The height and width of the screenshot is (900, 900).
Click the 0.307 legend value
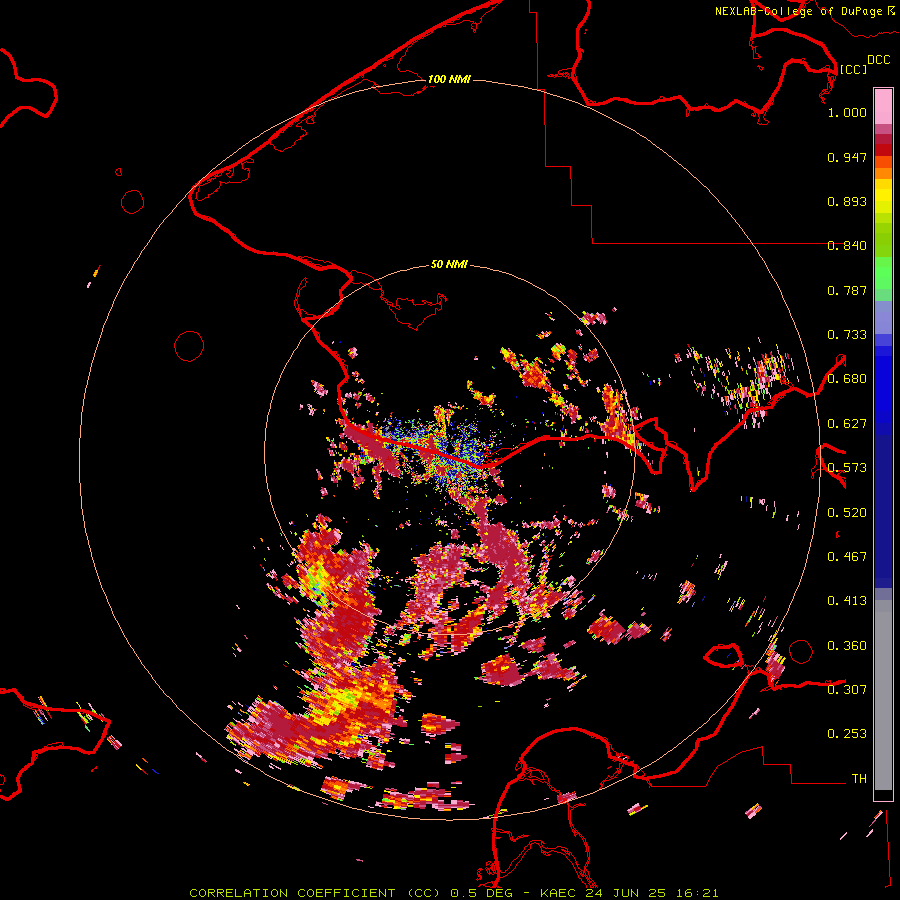847,690
